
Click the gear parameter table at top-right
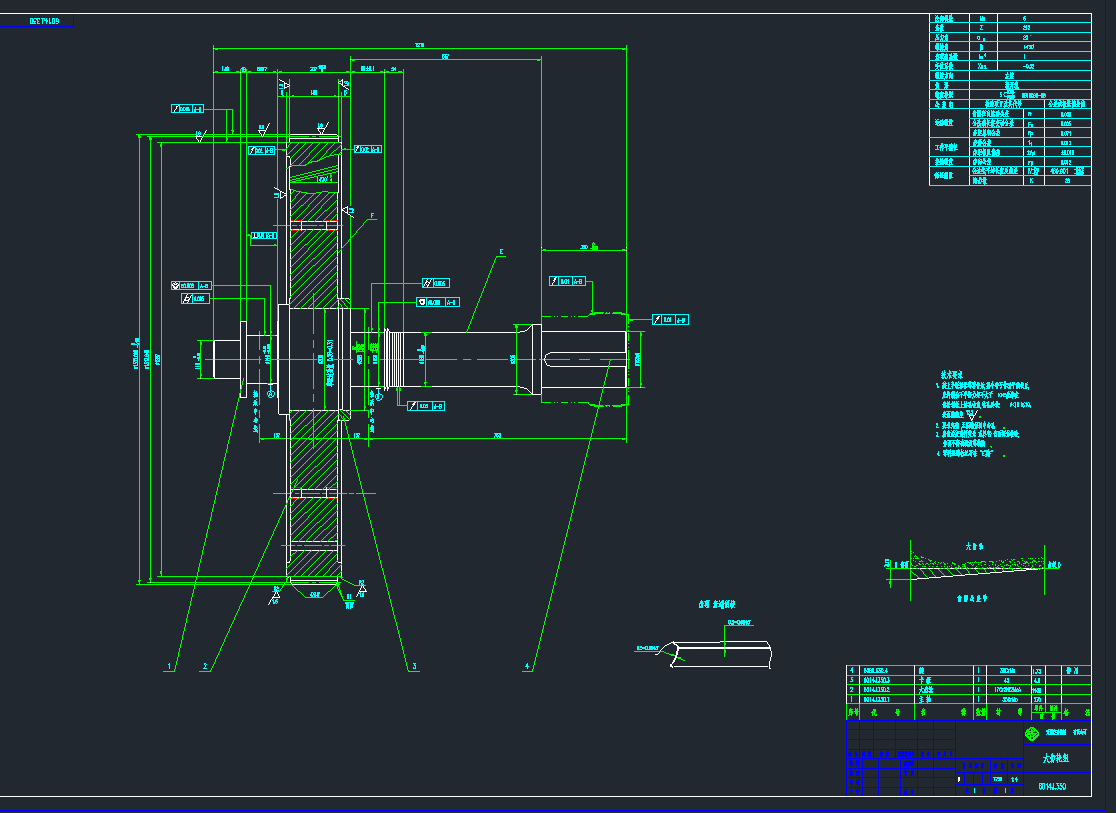(x=1010, y=100)
